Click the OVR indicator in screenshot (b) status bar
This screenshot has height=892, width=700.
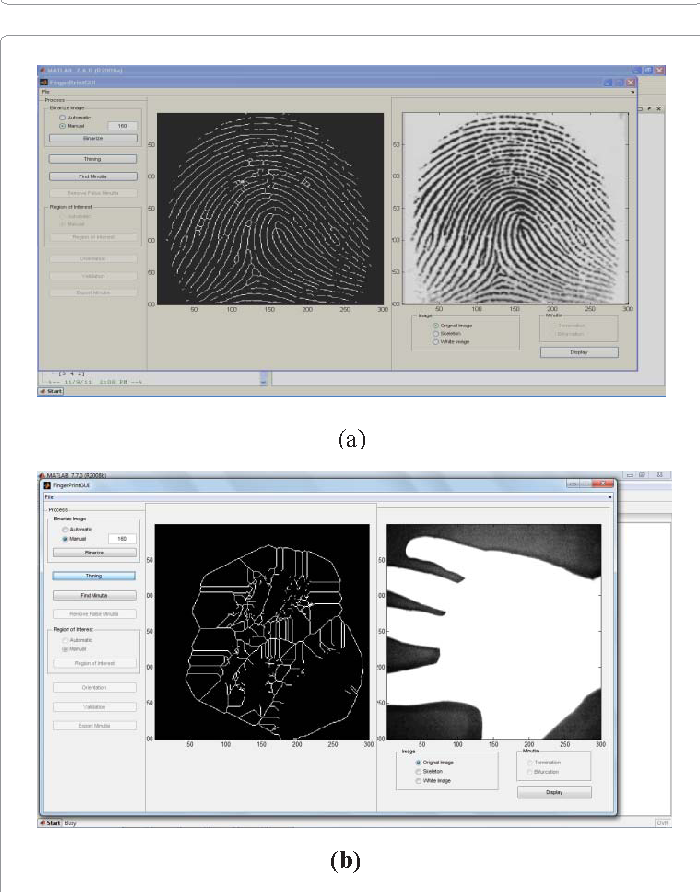tap(662, 823)
